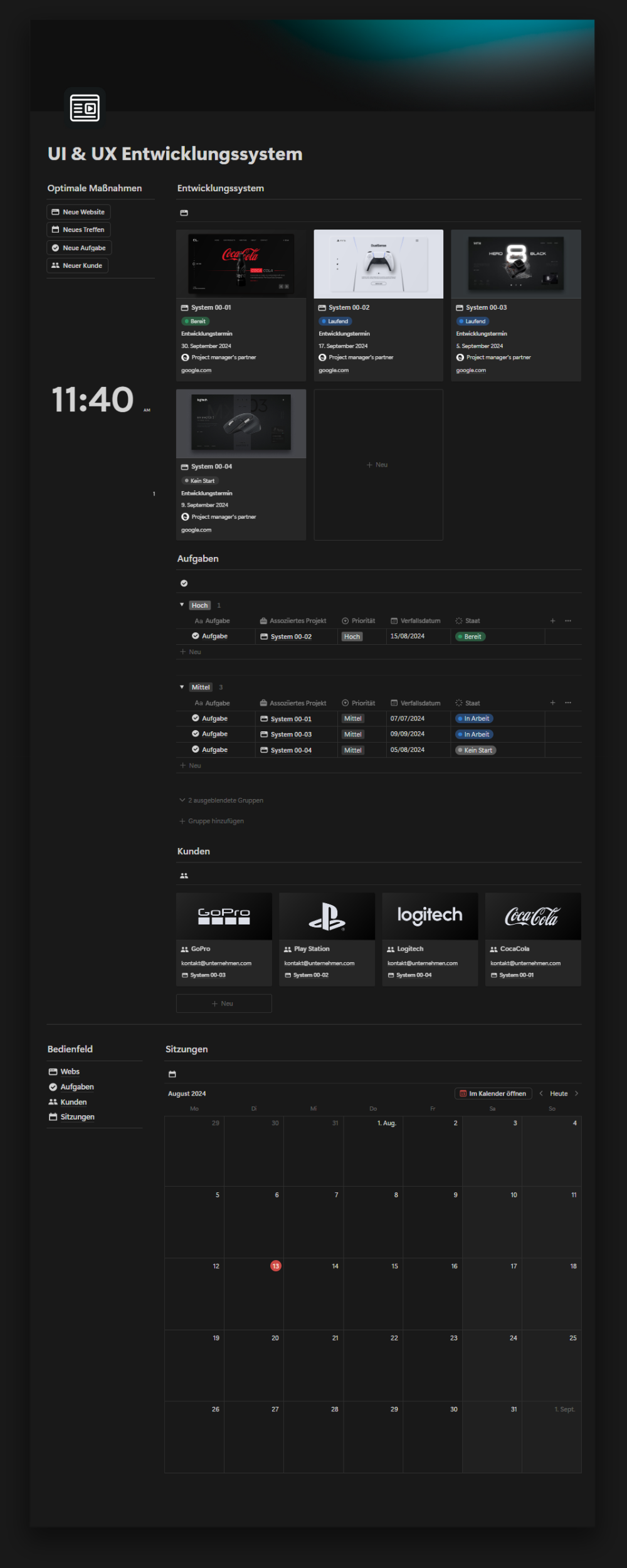Click Gruppe hinzufügen
Screen dimensions: 627x1568
point(211,822)
